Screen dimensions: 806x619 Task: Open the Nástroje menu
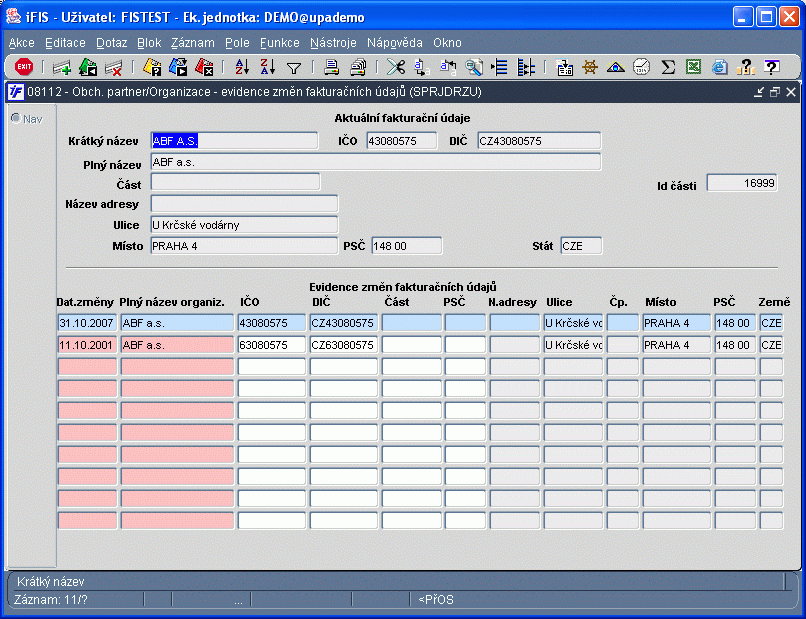pyautogui.click(x=333, y=43)
